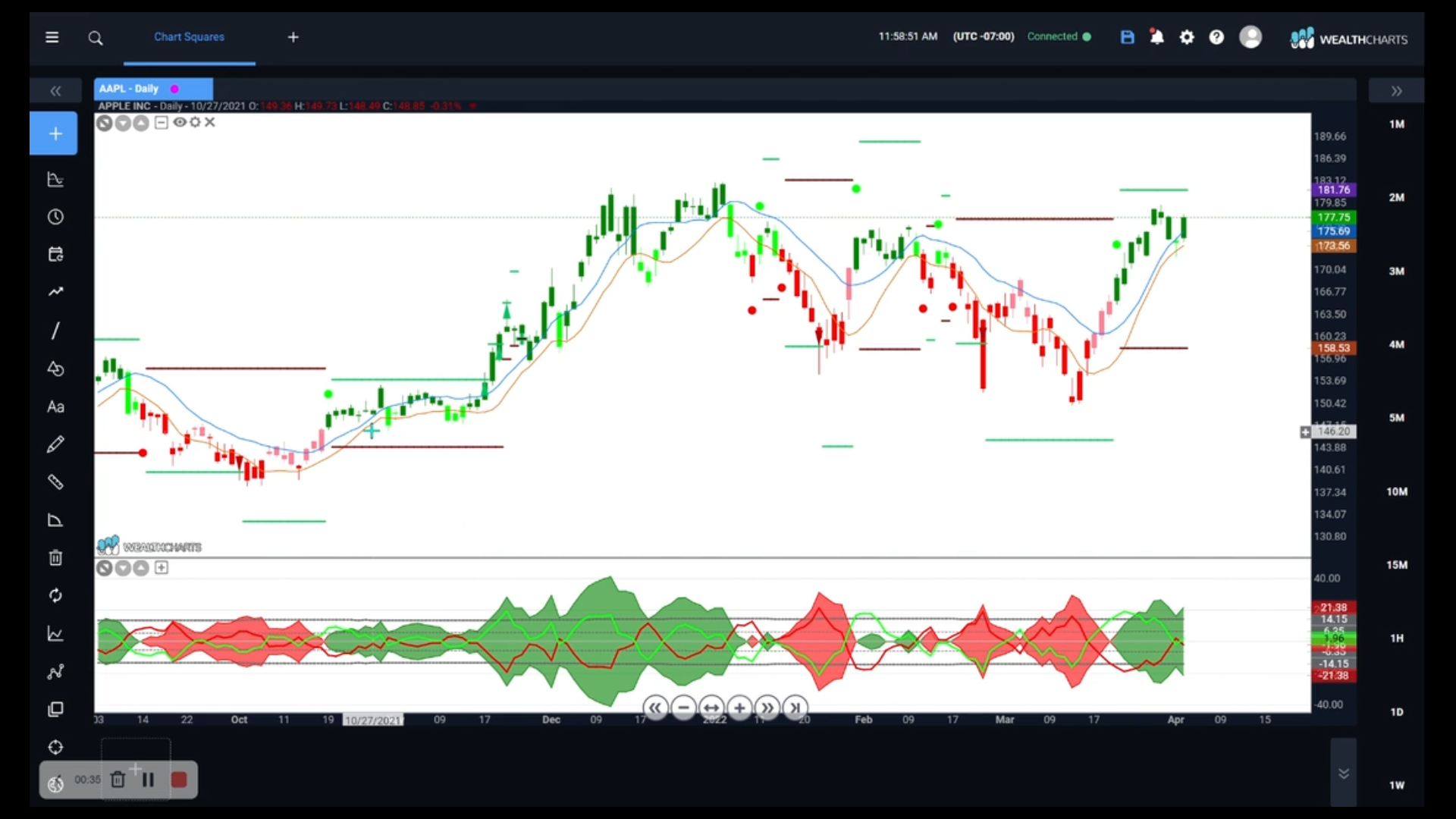The height and width of the screenshot is (819, 1456).
Task: Select the shapes drawing tool
Action: click(x=55, y=369)
